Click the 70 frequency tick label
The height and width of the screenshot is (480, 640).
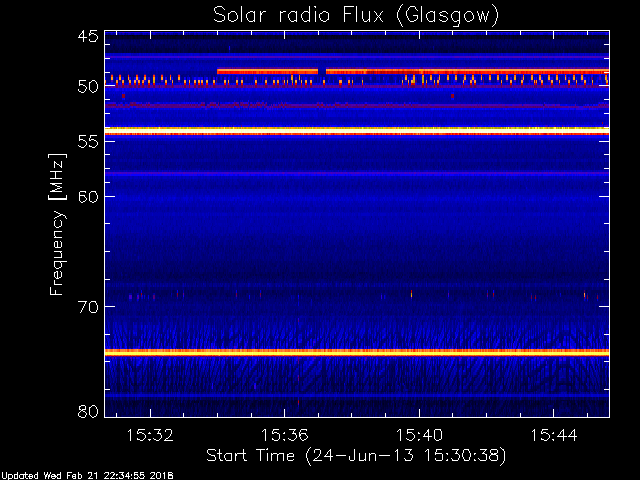88,307
